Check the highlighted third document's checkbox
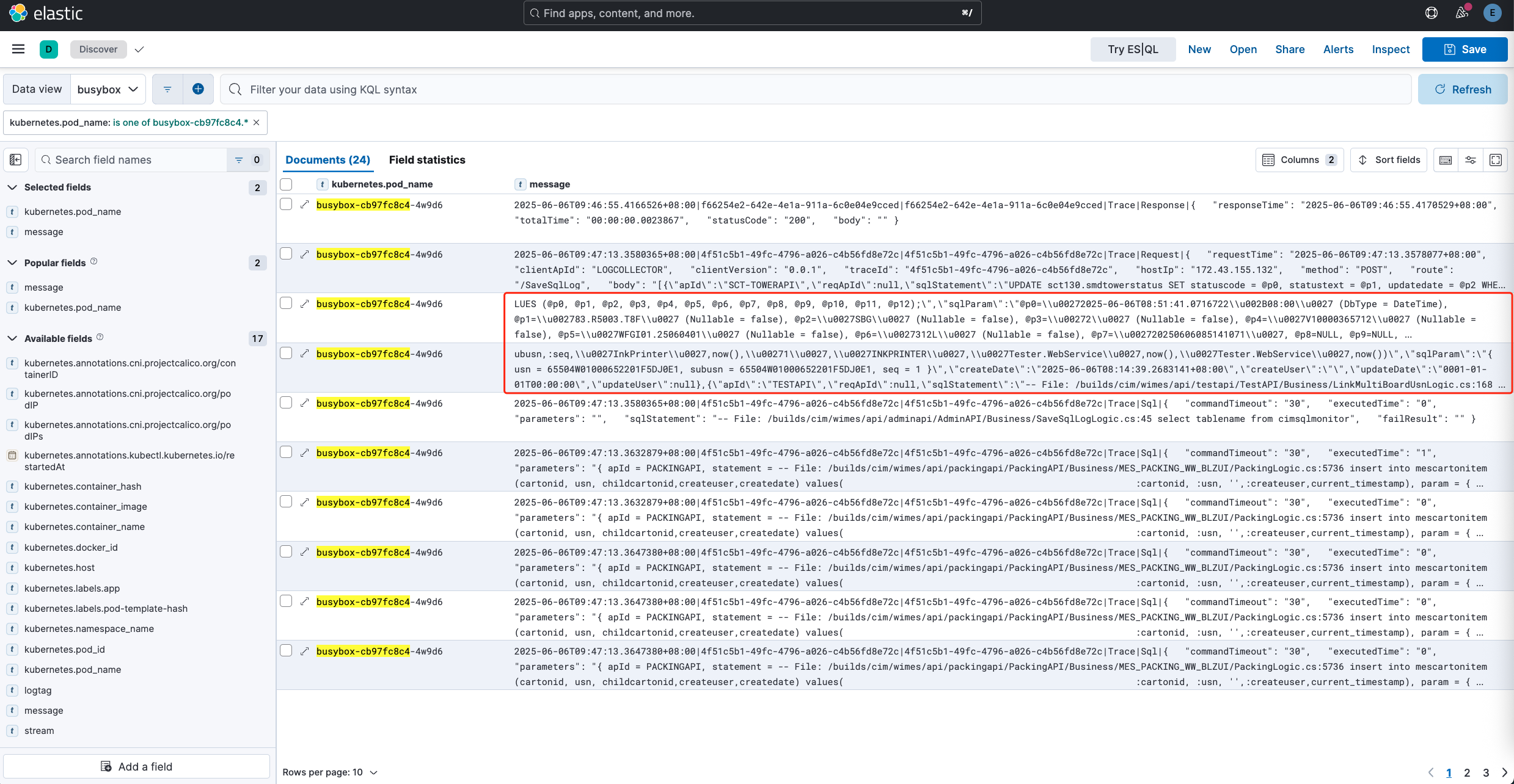Viewport: 1514px width, 784px height. pyautogui.click(x=286, y=303)
